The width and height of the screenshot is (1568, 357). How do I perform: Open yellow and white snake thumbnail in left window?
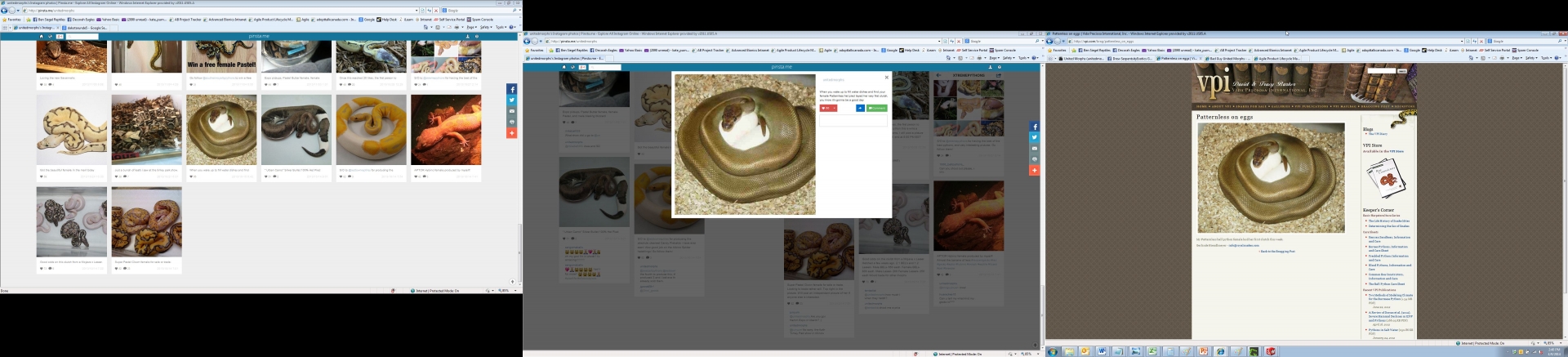click(371, 130)
